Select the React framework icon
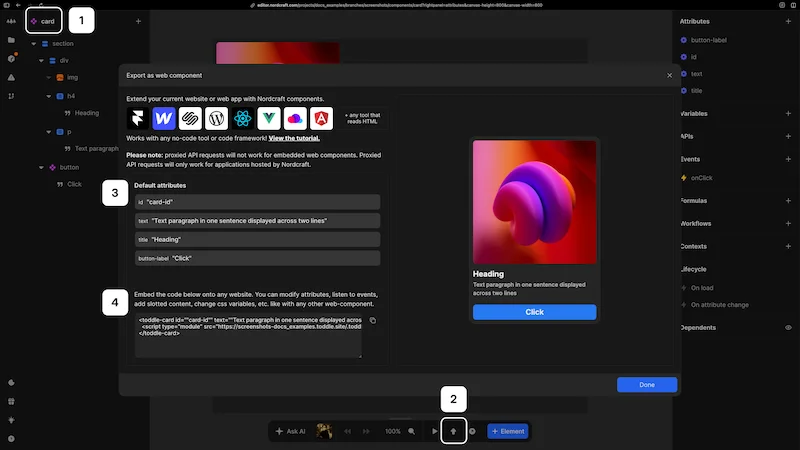Screen dimensions: 800x450 (242, 118)
